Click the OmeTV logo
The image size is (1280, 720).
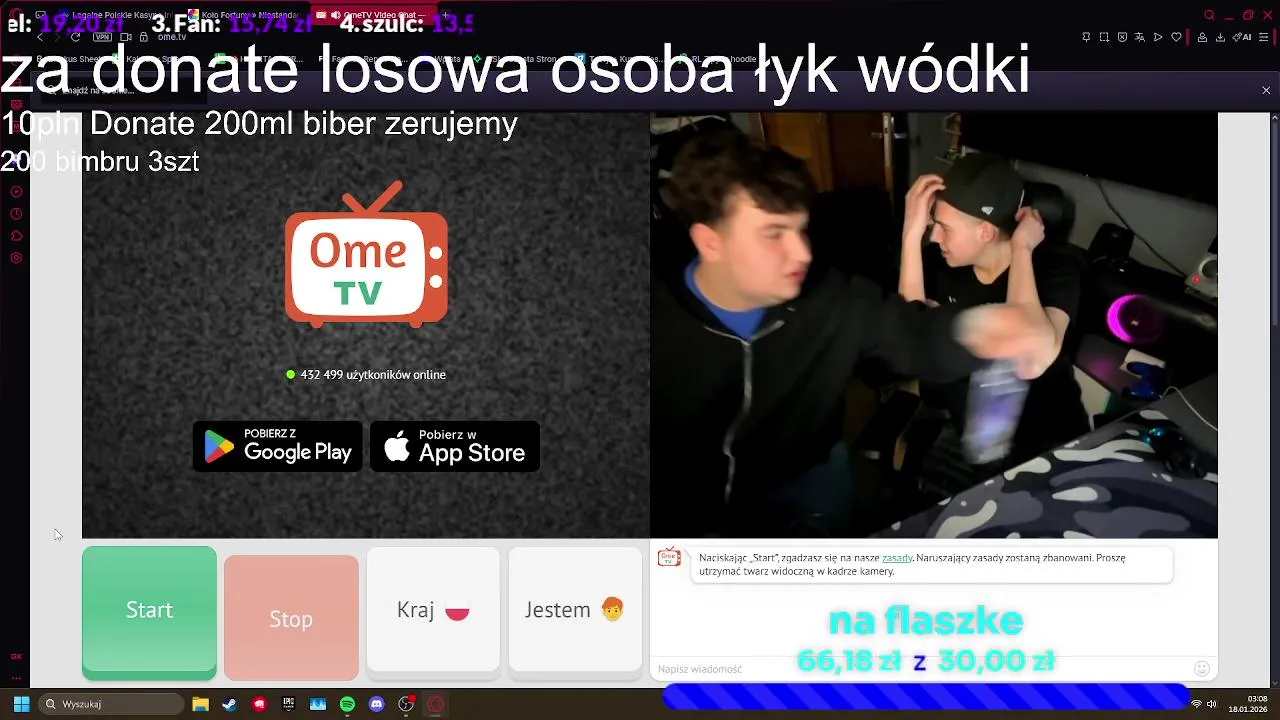tap(366, 254)
